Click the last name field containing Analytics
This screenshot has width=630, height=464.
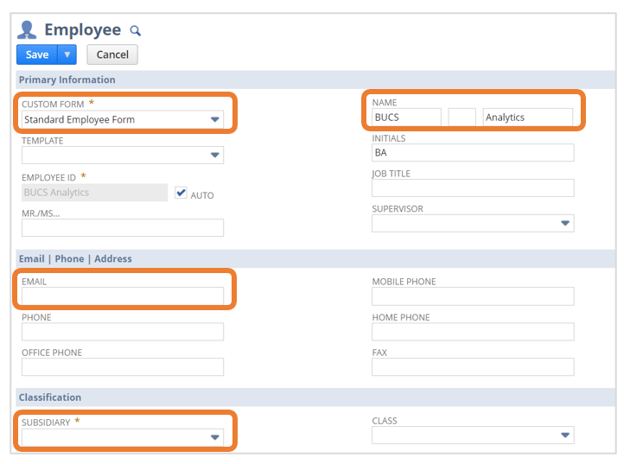tap(527, 118)
